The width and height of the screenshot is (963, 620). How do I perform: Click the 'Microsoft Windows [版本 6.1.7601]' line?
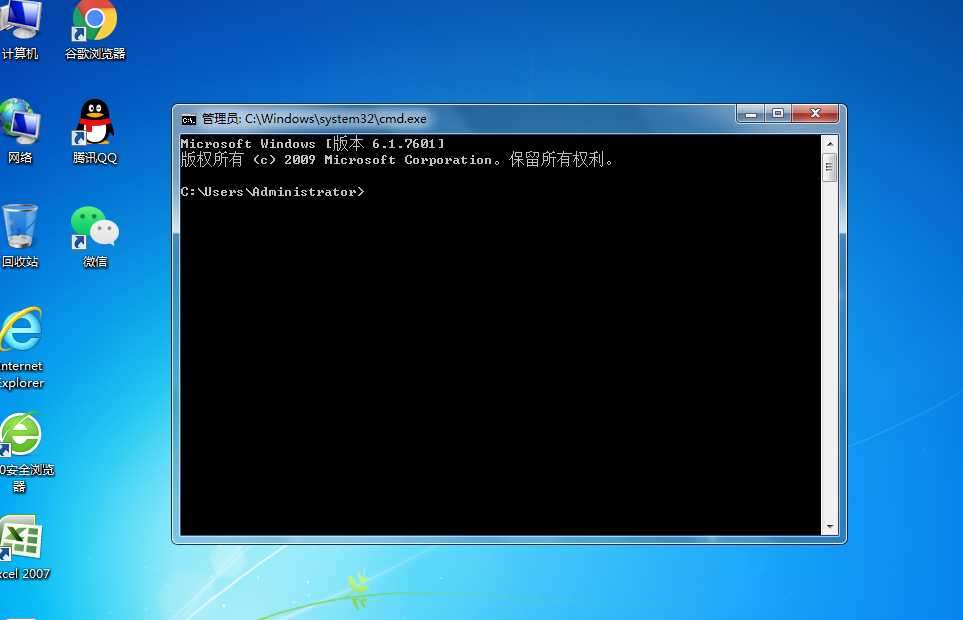(x=313, y=144)
